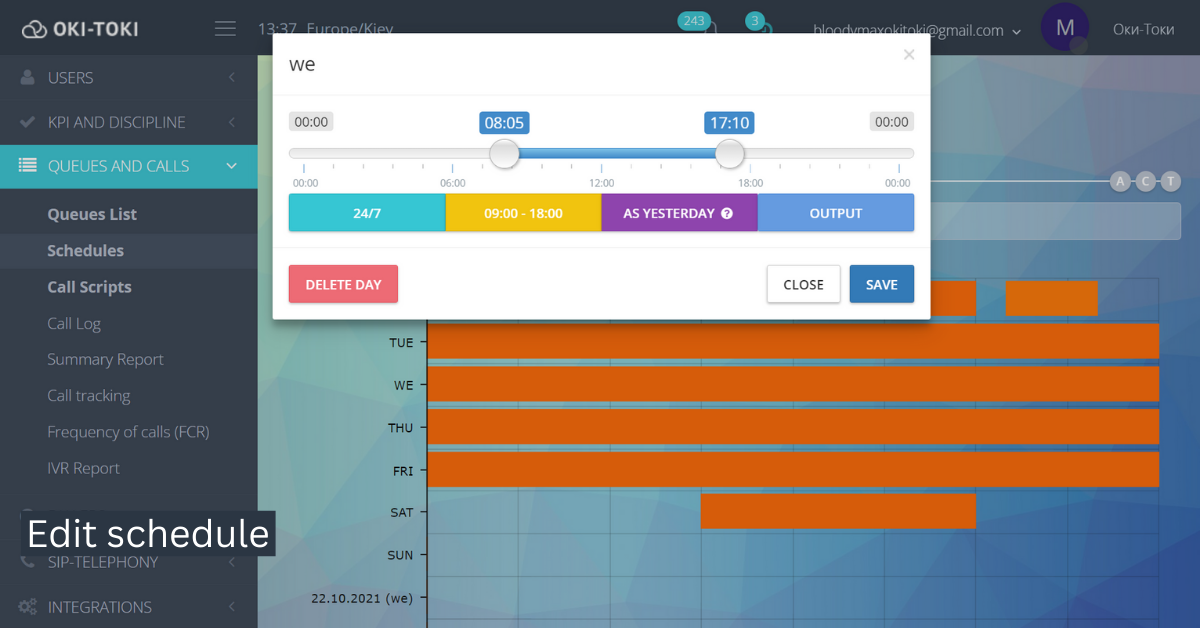Viewport: 1200px width, 628px height.
Task: Open the Schedules menu entry
Action: tap(85, 250)
